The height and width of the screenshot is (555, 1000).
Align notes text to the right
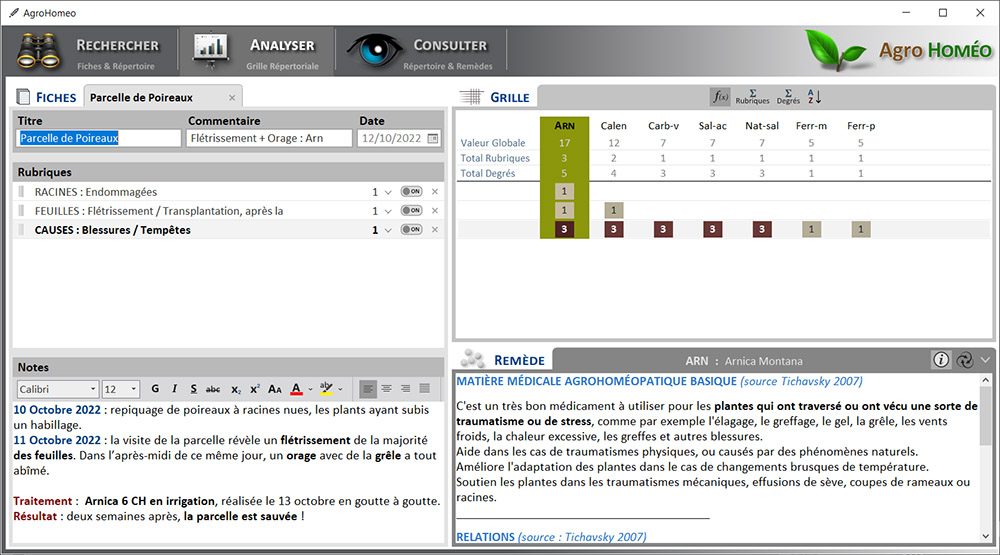click(x=406, y=388)
